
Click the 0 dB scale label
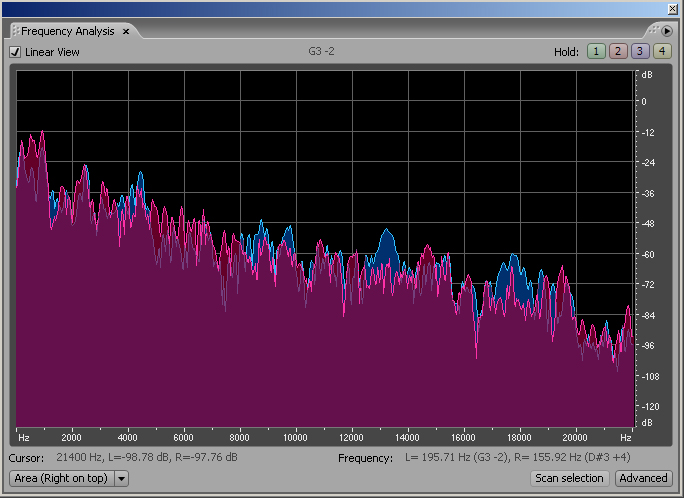pyautogui.click(x=644, y=102)
